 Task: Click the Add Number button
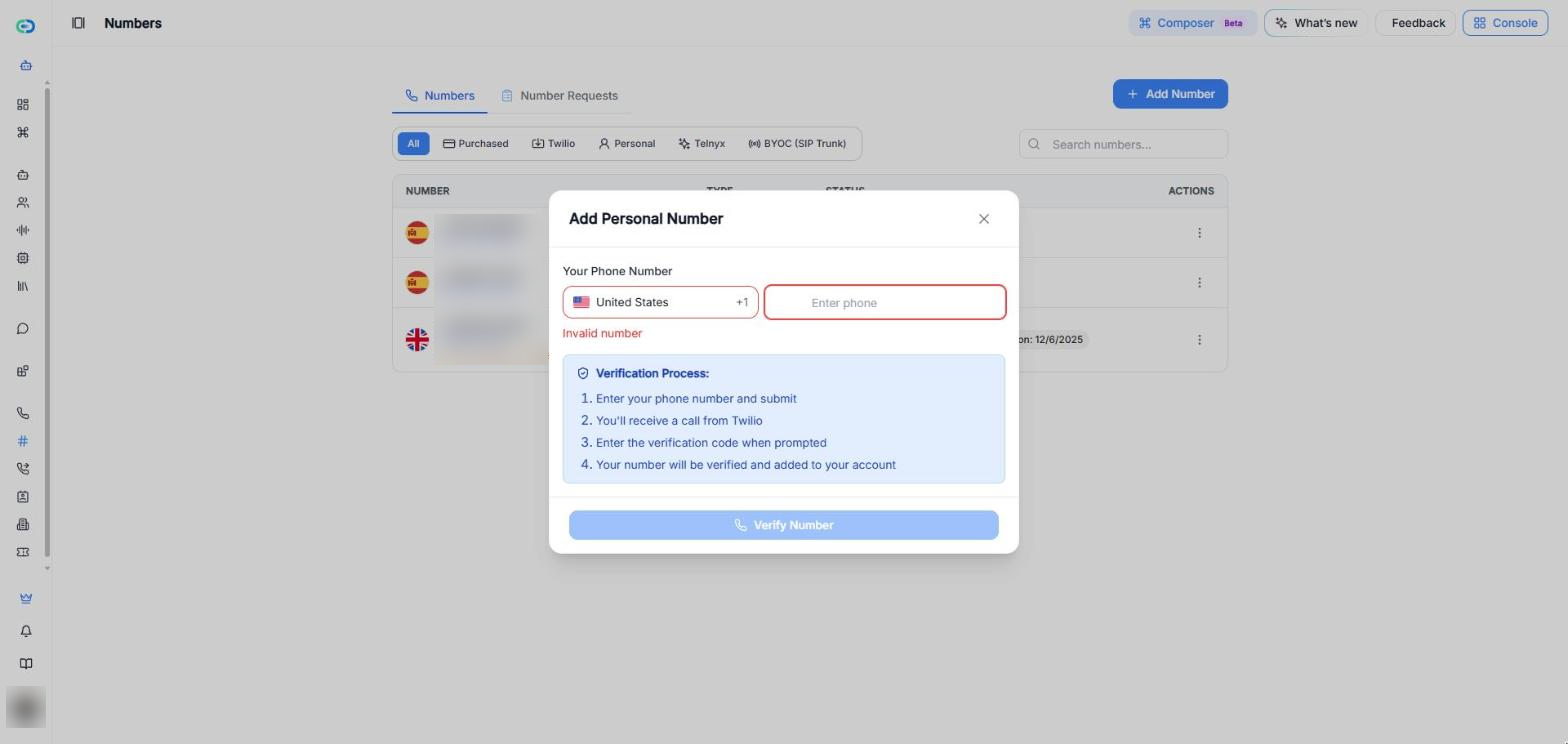[x=1170, y=94]
